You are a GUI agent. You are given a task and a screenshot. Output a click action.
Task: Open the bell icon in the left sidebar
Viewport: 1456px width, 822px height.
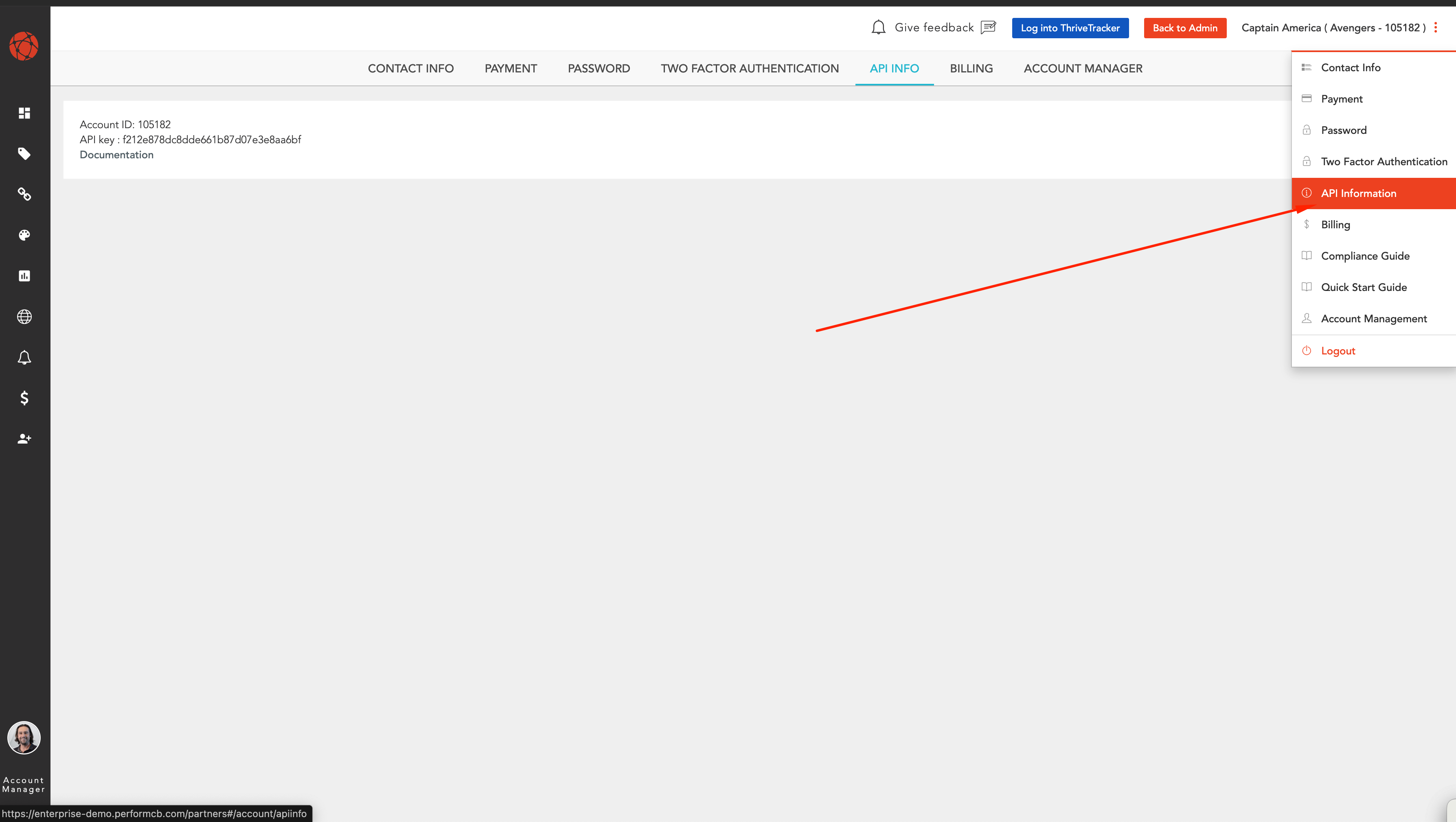tap(24, 357)
